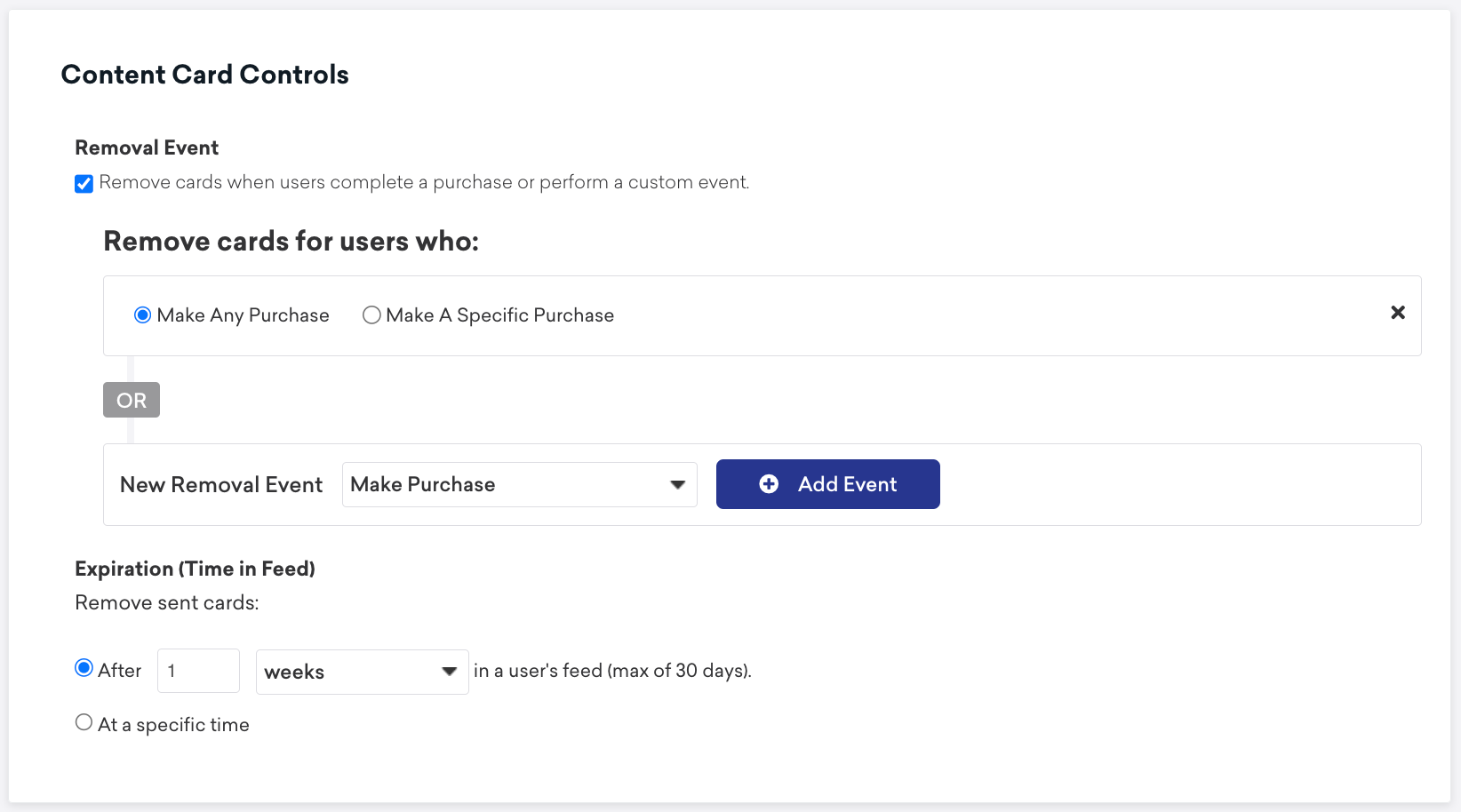Click the plus icon on Add Event
Screen dimensions: 1461x812
point(769,484)
